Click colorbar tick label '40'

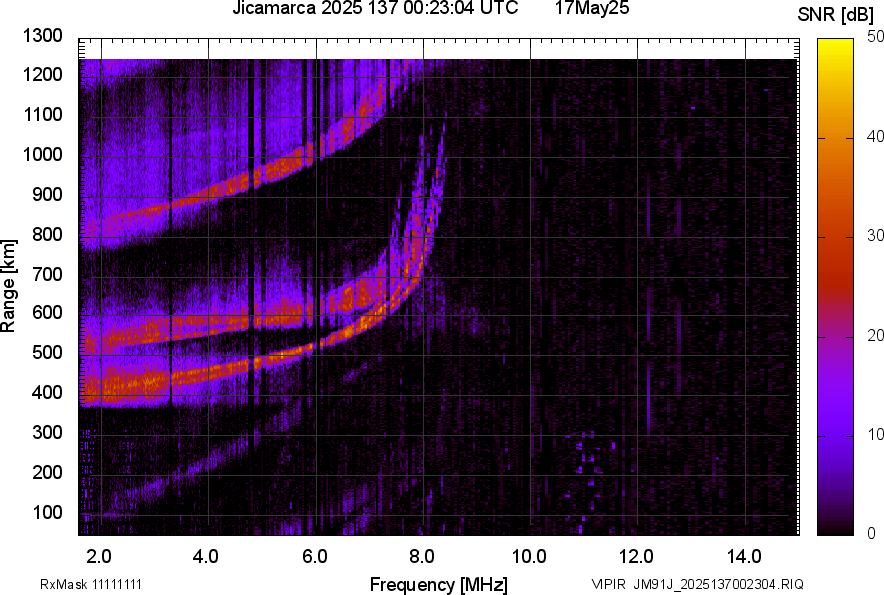point(874,136)
